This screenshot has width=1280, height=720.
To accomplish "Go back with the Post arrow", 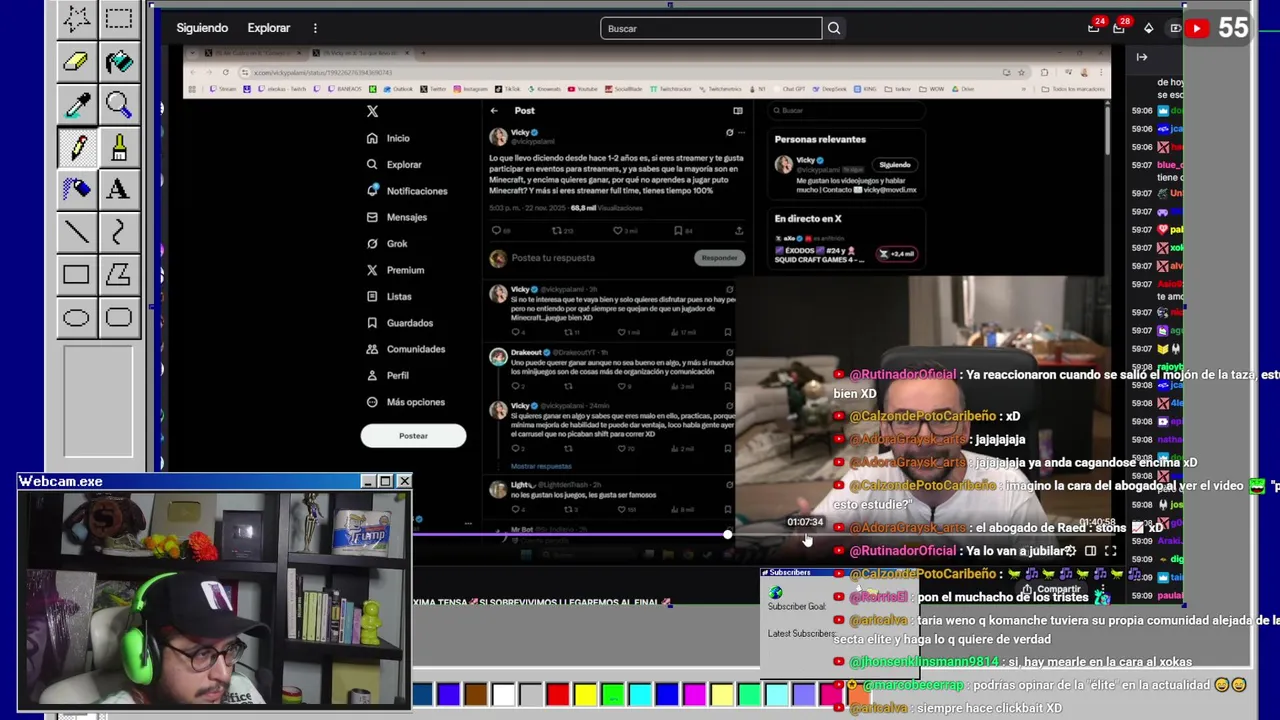I will point(494,110).
